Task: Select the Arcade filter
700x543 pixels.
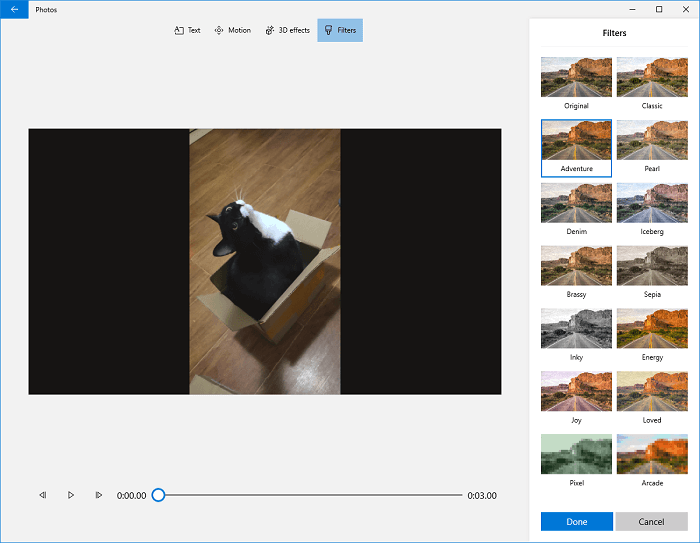Action: coord(652,454)
